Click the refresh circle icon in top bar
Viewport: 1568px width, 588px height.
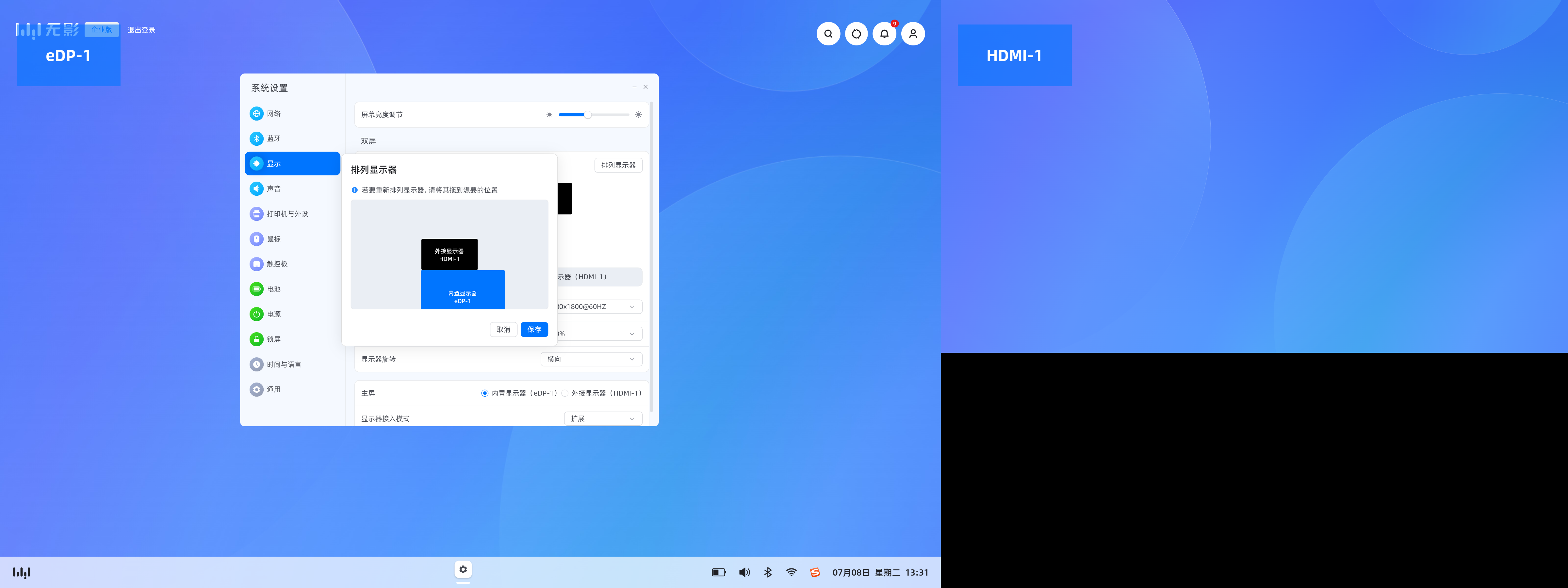click(856, 34)
